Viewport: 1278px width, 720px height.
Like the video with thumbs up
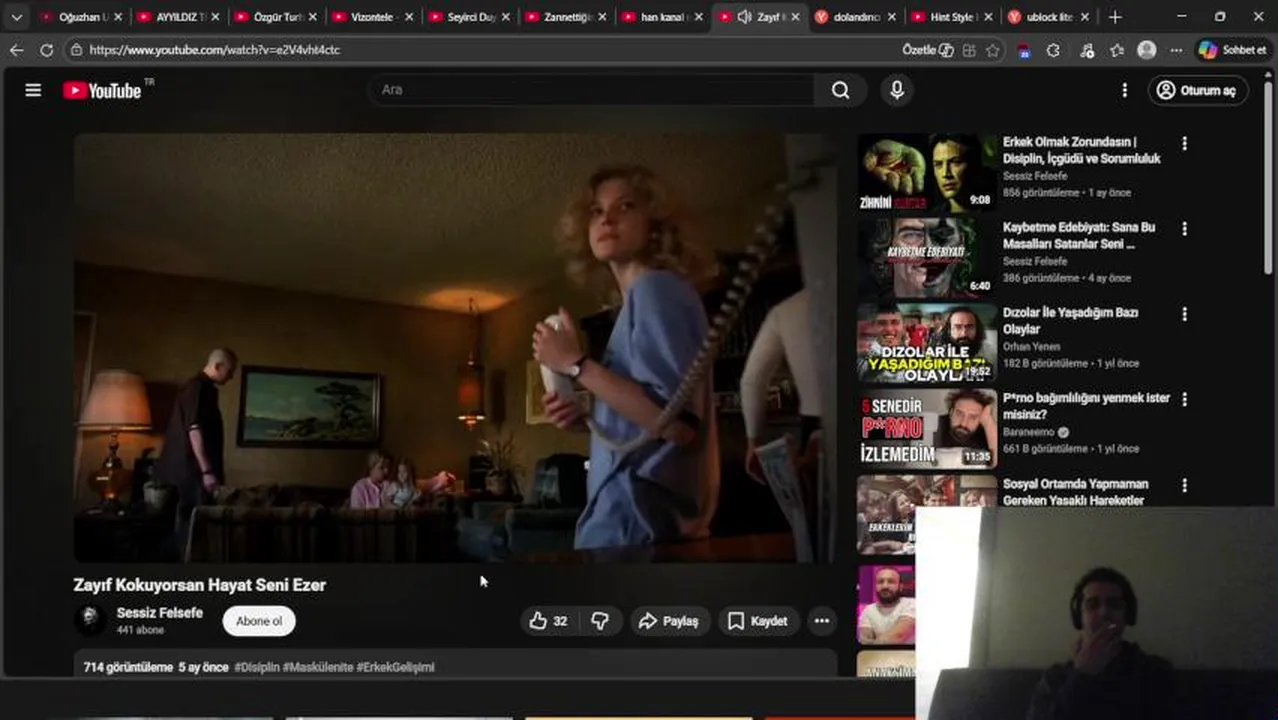(x=548, y=621)
